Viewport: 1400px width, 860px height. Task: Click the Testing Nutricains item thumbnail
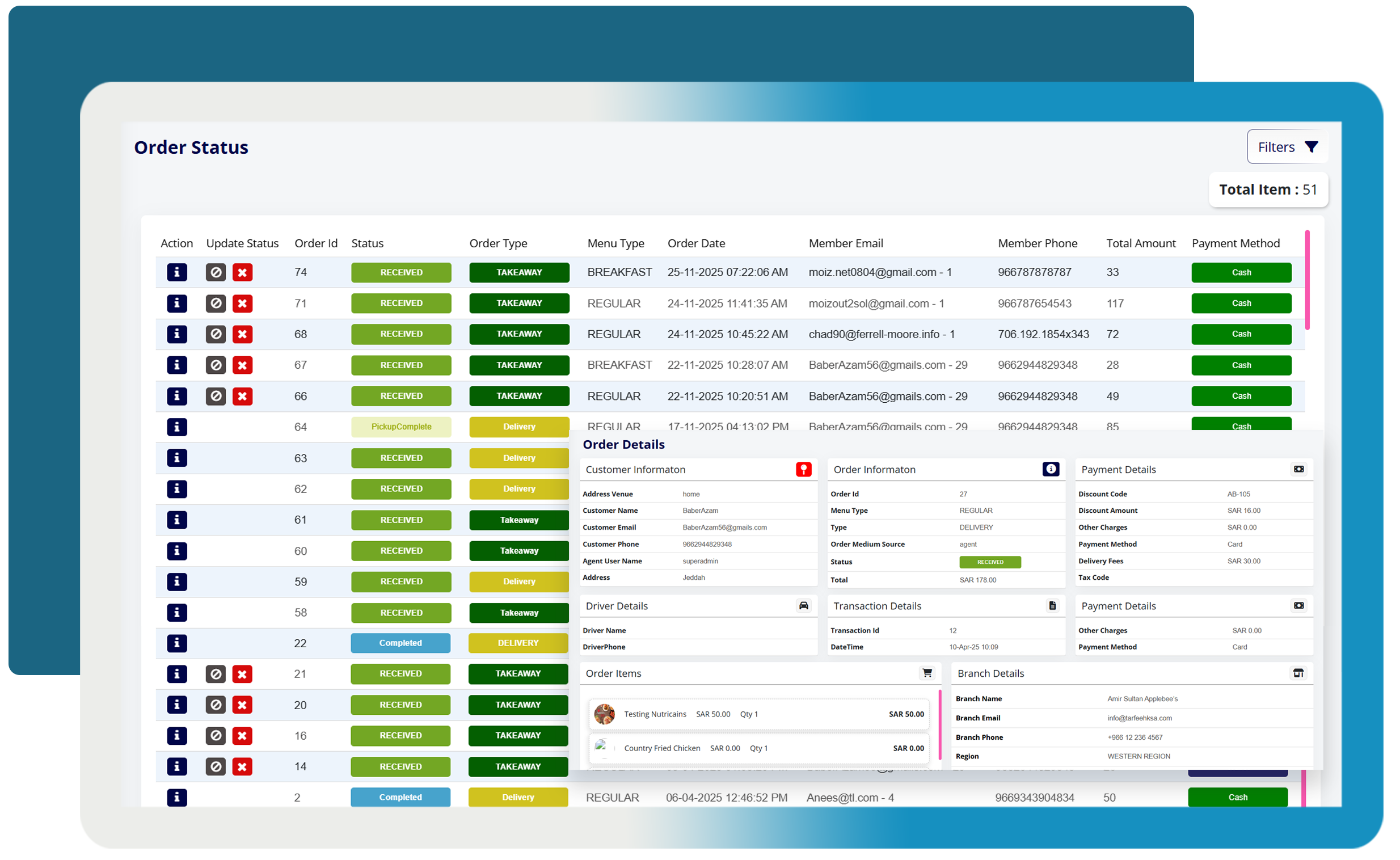pyautogui.click(x=604, y=714)
